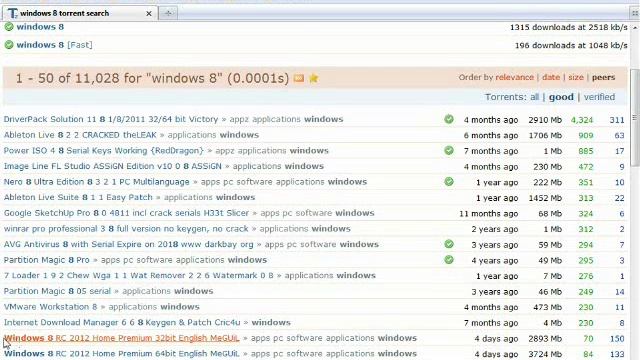Click seed count 885 on Power ISO row
Image resolution: width=640 pixels, height=360 pixels.
pyautogui.click(x=586, y=151)
